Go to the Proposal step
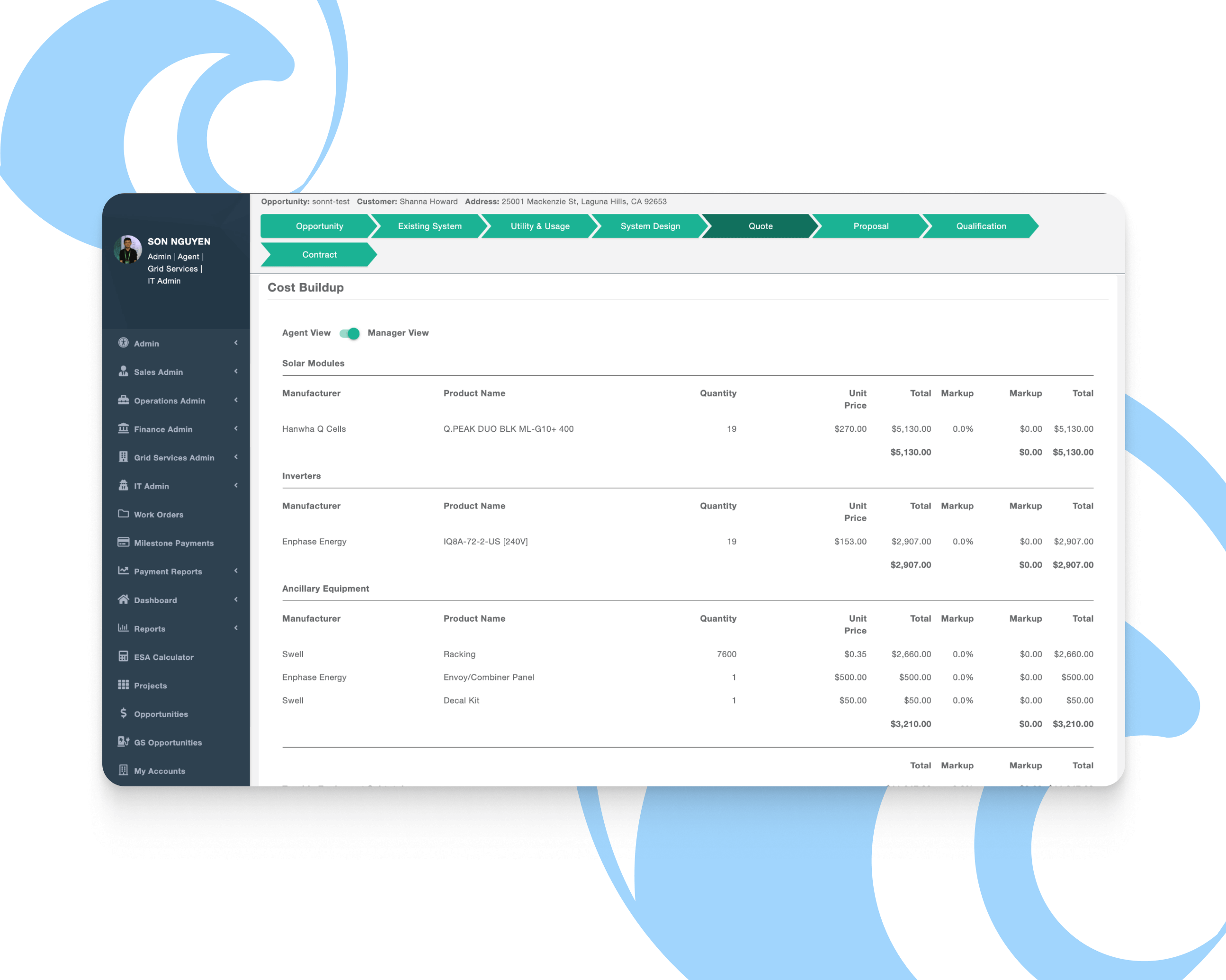 870,226
